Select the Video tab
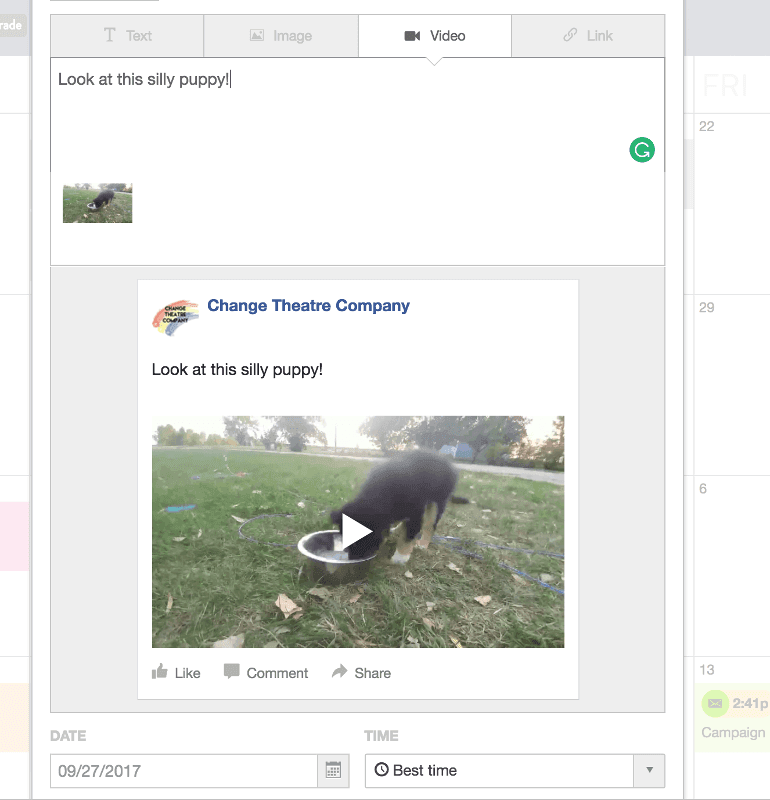770x800 pixels. (435, 36)
